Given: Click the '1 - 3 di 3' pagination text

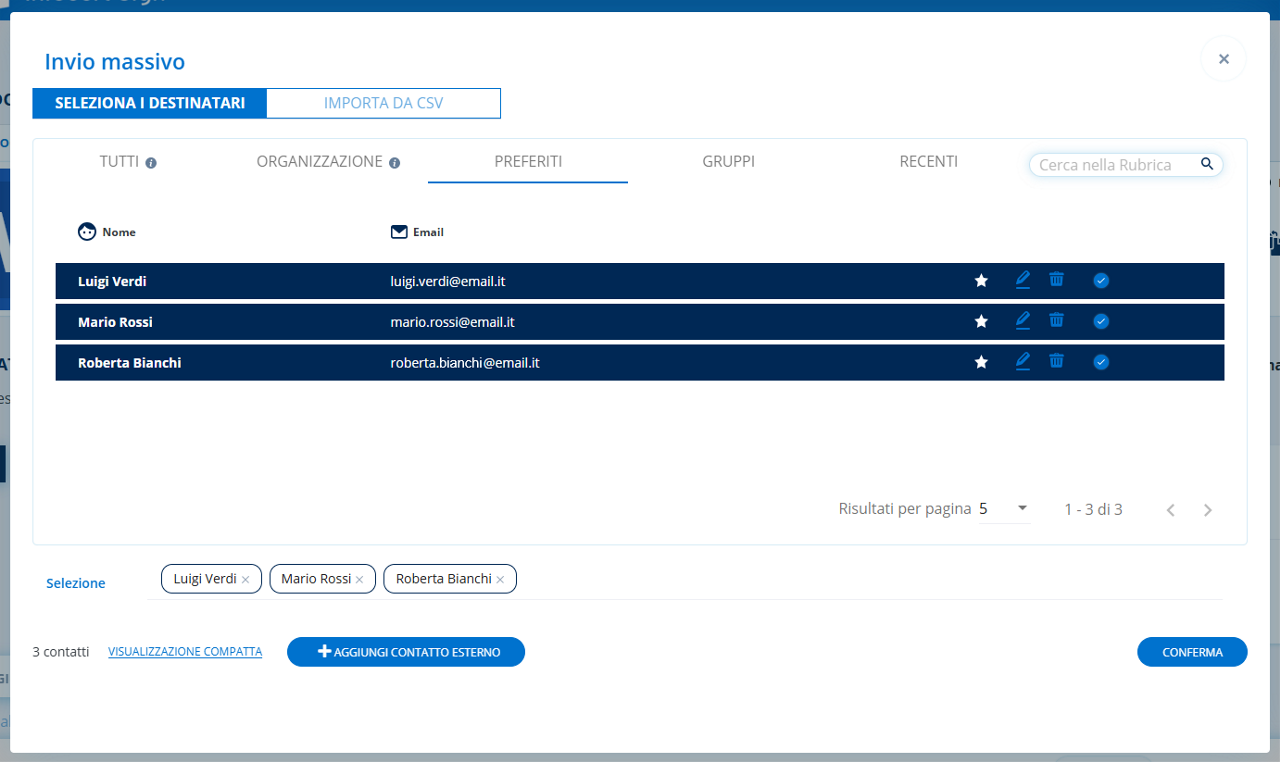Looking at the screenshot, I should pos(1093,509).
